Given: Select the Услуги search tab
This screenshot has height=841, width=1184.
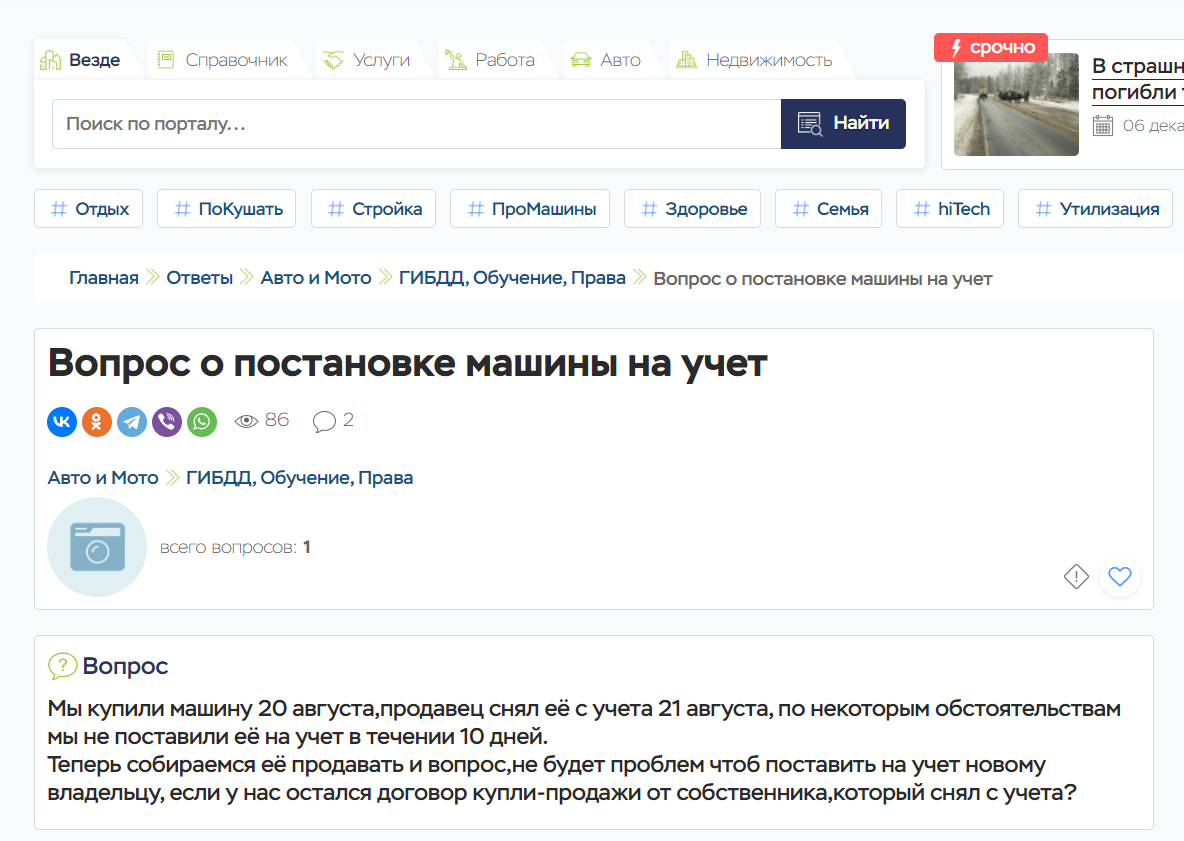Looking at the screenshot, I should point(367,60).
